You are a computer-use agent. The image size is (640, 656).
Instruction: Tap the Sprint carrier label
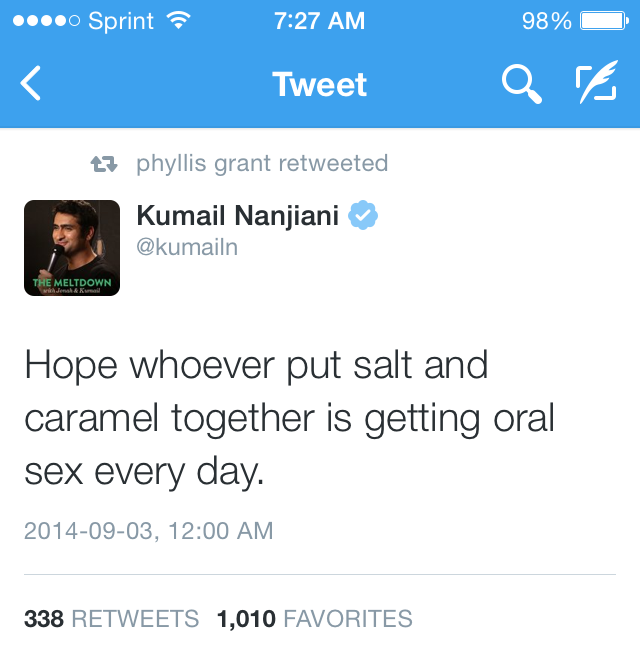tap(121, 21)
